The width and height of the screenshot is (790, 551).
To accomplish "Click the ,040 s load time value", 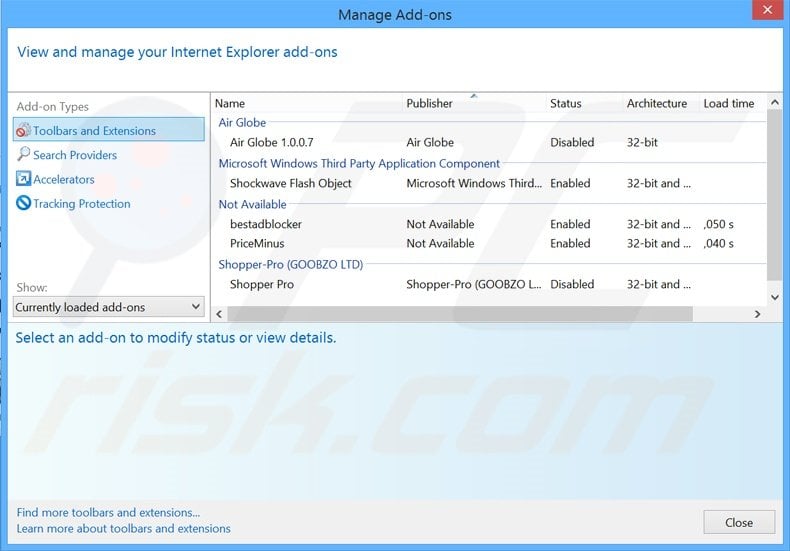I will pos(718,243).
